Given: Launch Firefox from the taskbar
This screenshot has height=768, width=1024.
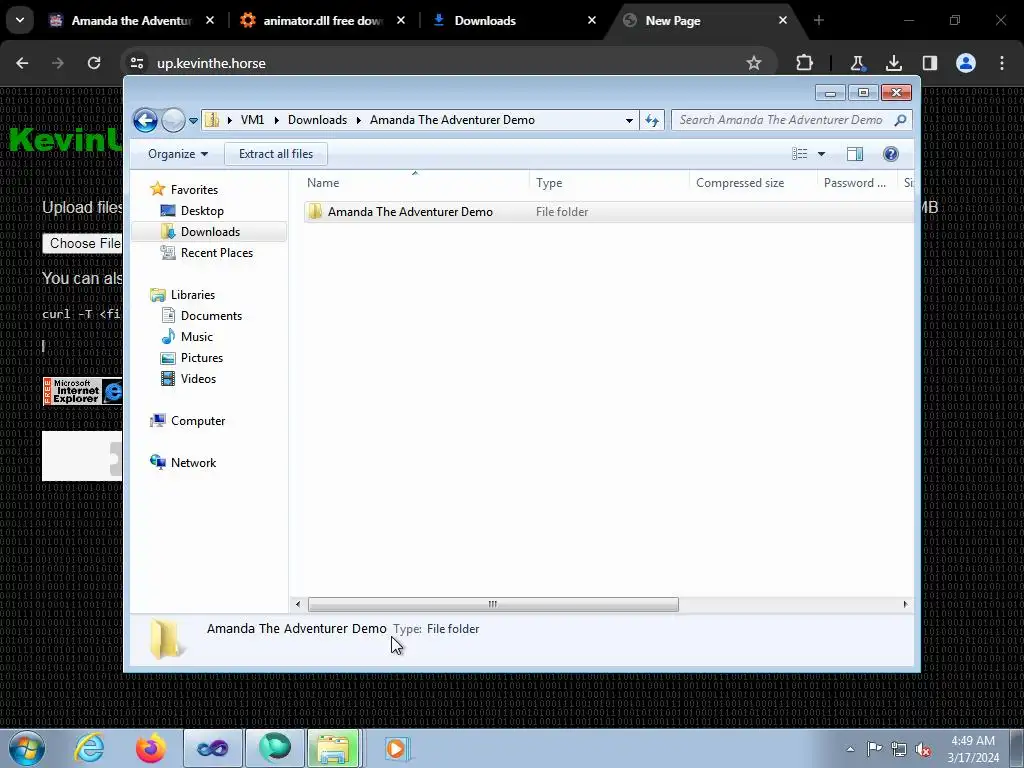Looking at the screenshot, I should point(150,748).
